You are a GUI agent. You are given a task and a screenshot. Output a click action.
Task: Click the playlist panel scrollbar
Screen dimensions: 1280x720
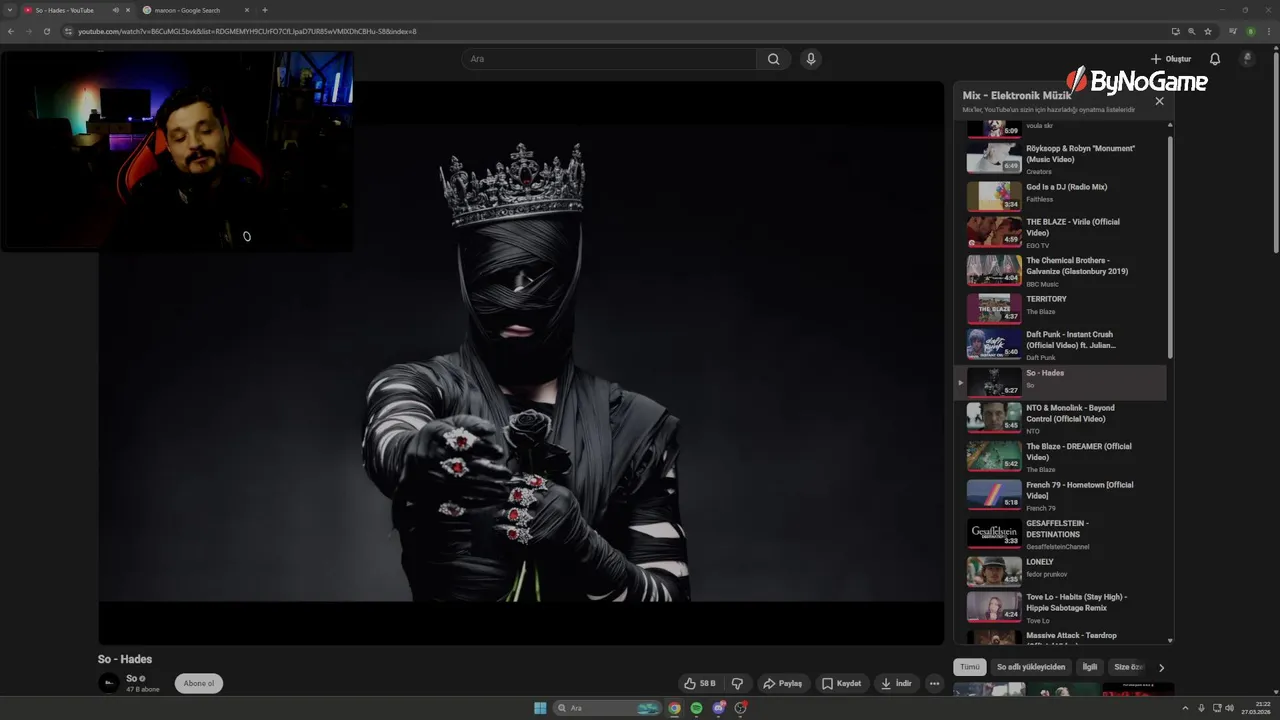click(1170, 248)
